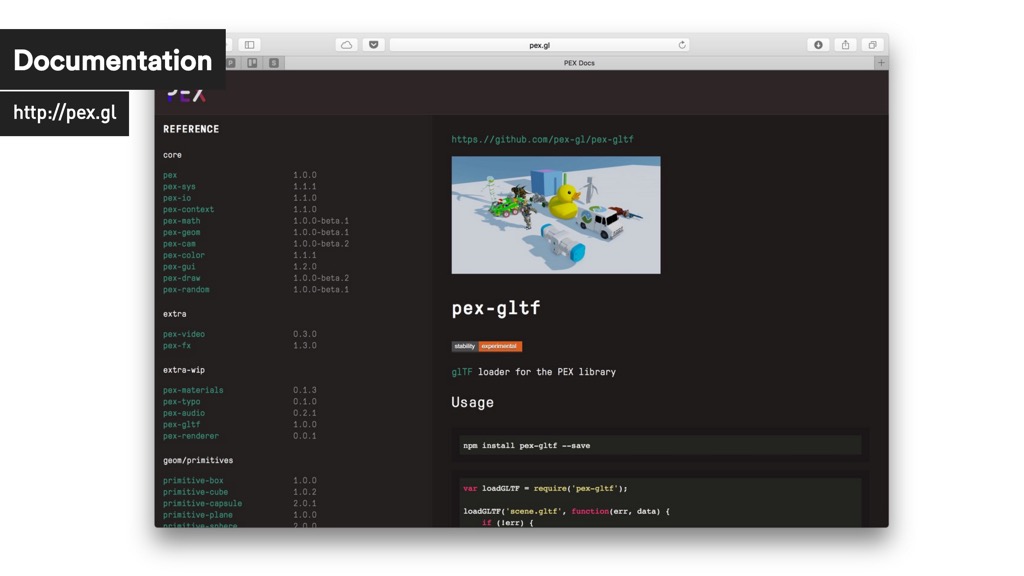Viewport: 1024px width, 576px height.
Task: Toggle the Safari sidebar button
Action: 249,45
